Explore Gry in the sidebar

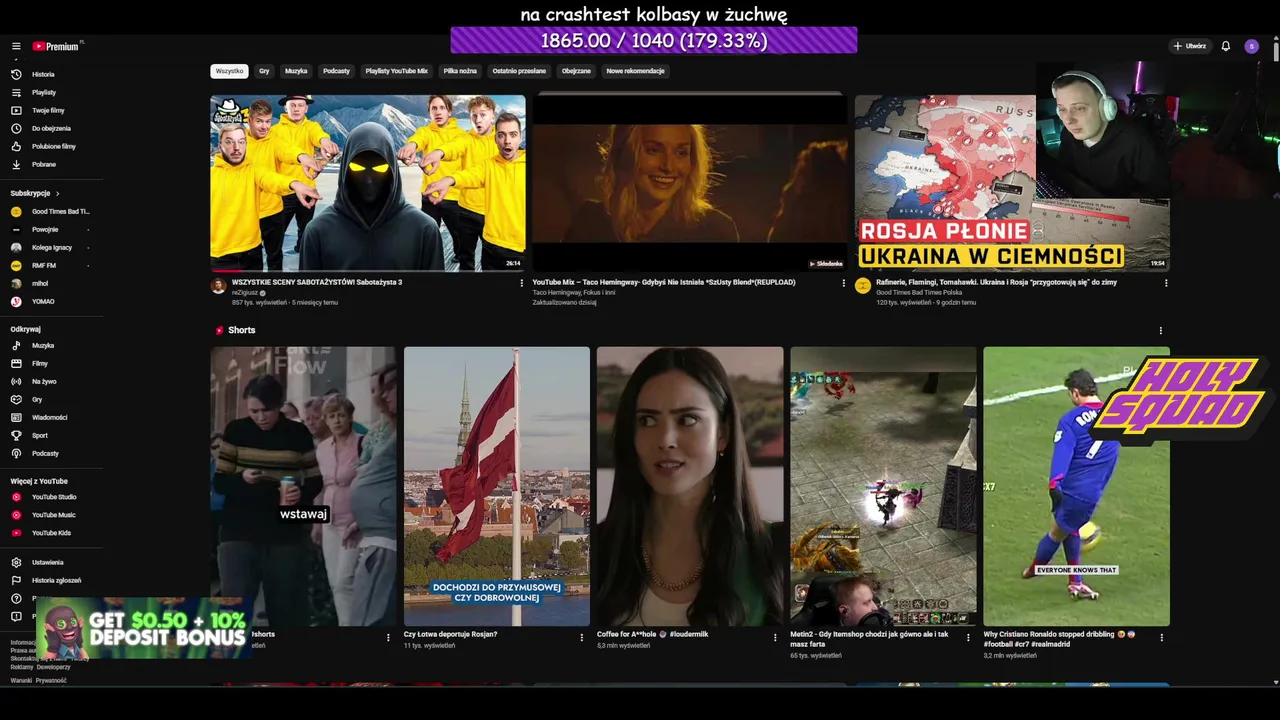click(x=37, y=399)
